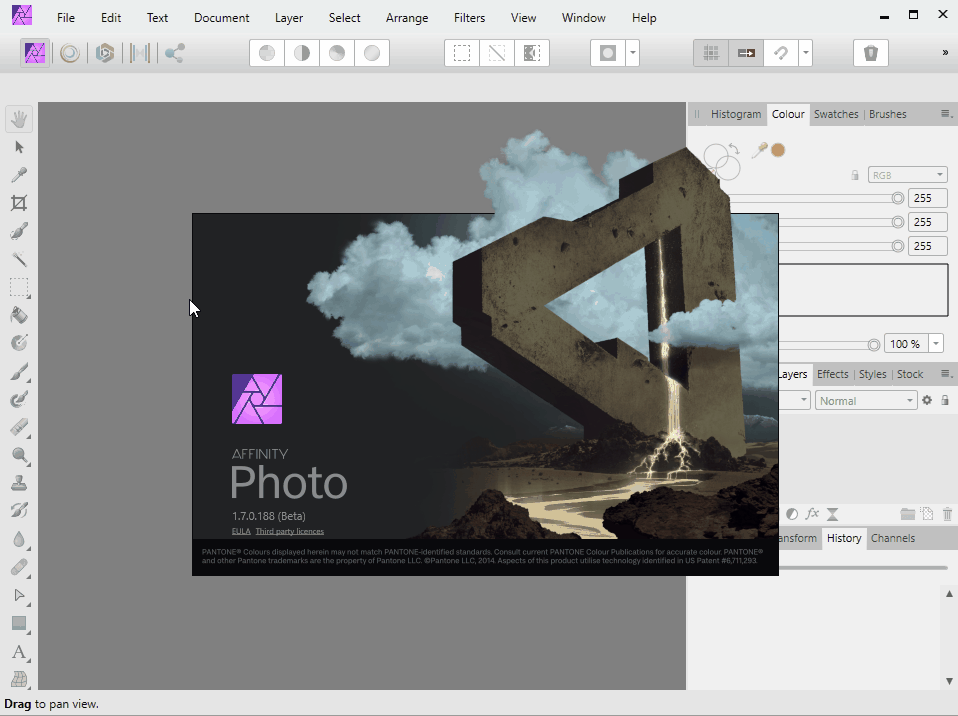The height and width of the screenshot is (716, 958).
Task: Select the Clone stamp tool
Action: 19,483
